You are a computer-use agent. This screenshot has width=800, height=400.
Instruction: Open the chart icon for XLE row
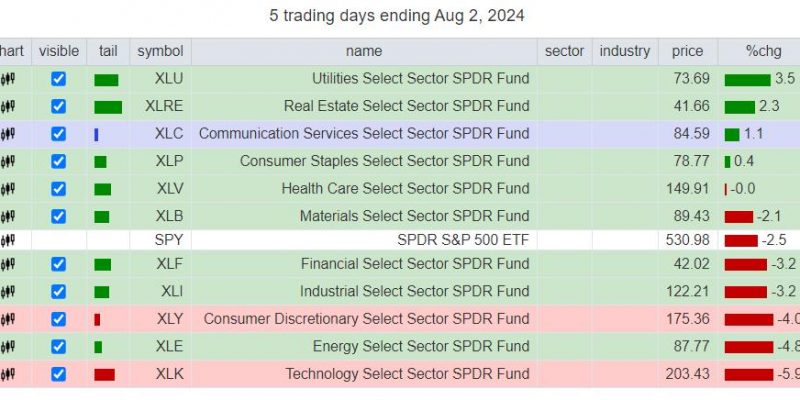coord(8,347)
